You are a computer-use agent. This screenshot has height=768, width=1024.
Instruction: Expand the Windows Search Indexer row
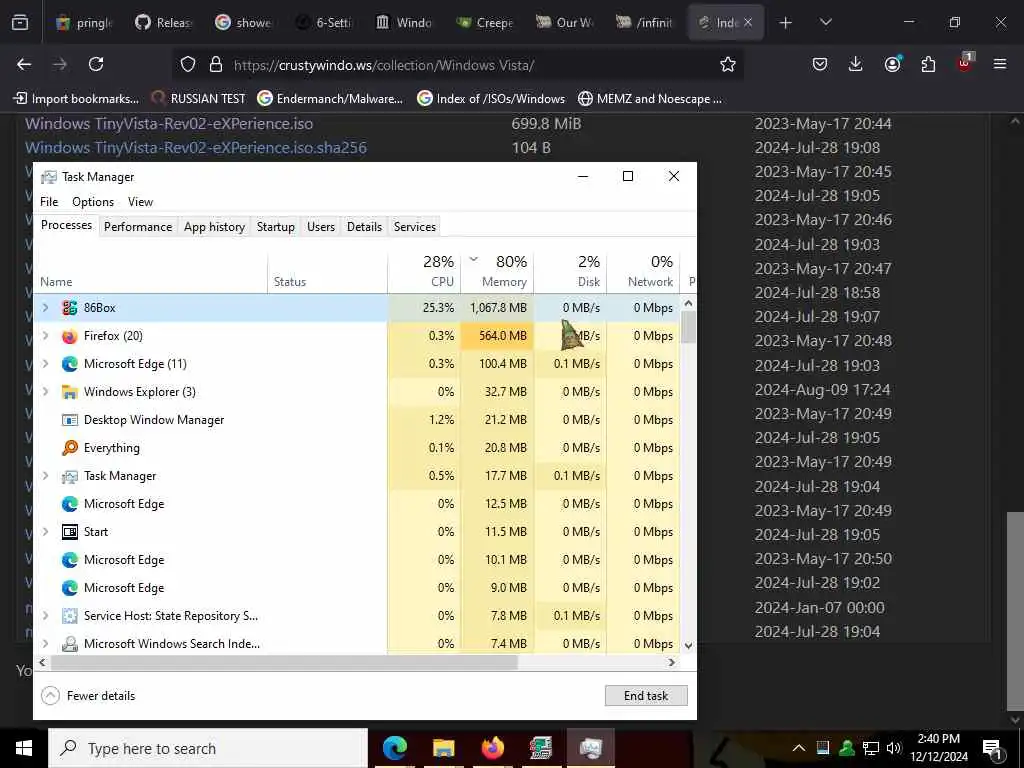(x=46, y=644)
